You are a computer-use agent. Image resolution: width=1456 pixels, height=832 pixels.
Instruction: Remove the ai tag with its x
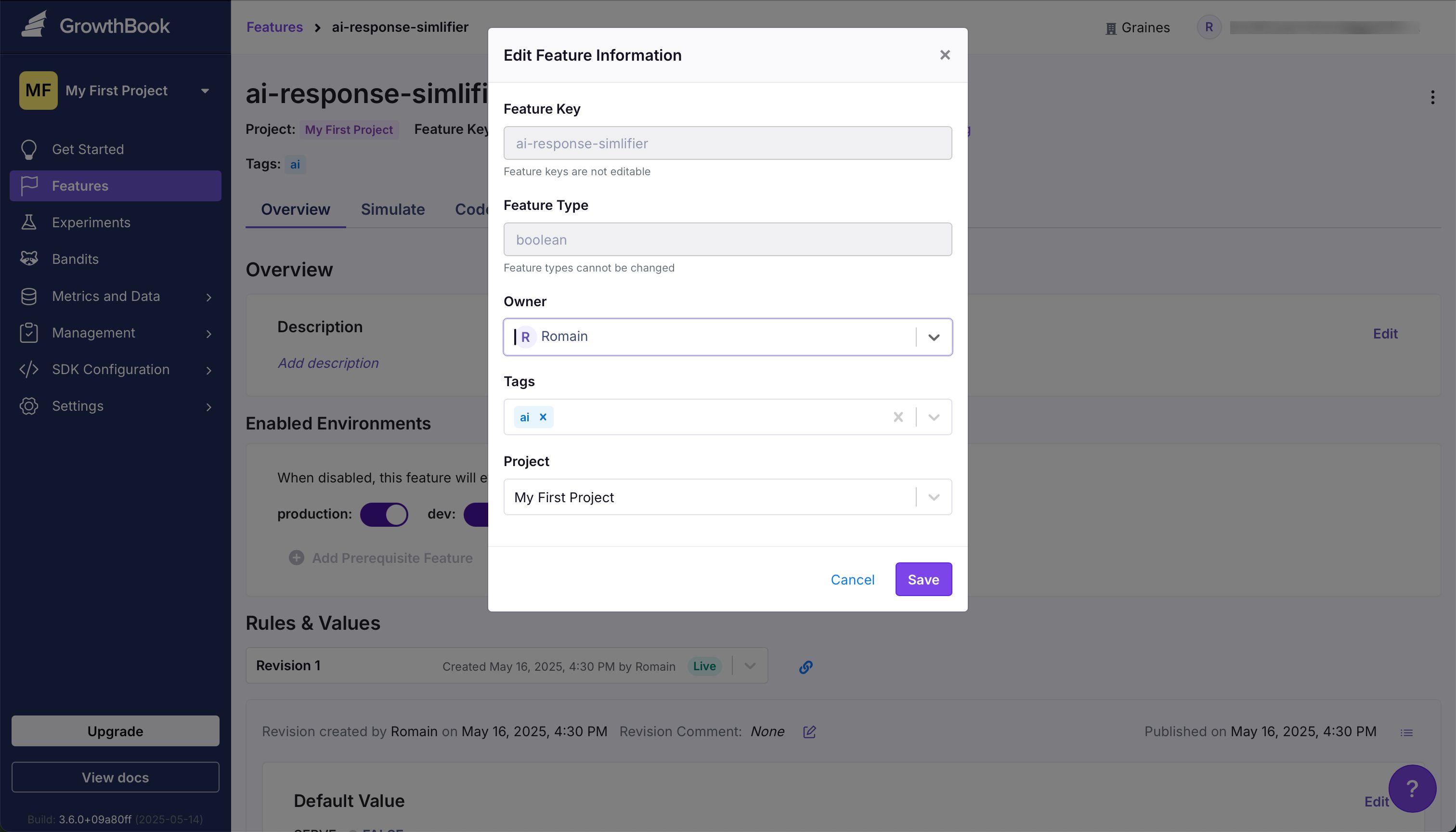click(x=543, y=417)
